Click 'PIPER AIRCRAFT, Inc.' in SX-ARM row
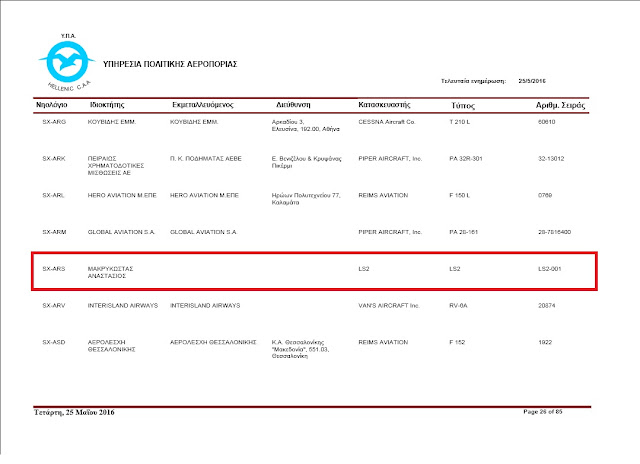The width and height of the screenshot is (640, 464). point(390,232)
